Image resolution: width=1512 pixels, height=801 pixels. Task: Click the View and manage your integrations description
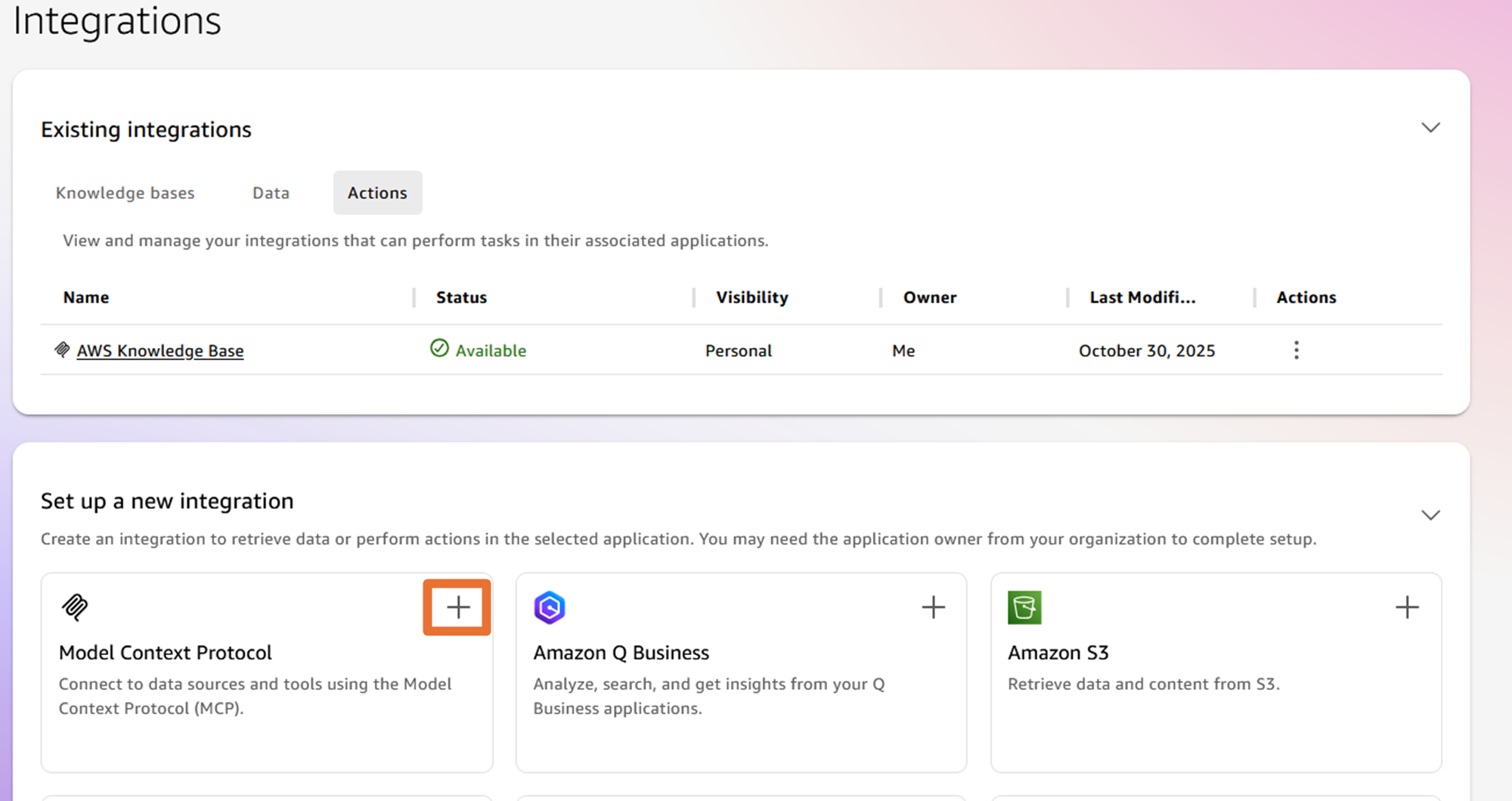point(416,241)
